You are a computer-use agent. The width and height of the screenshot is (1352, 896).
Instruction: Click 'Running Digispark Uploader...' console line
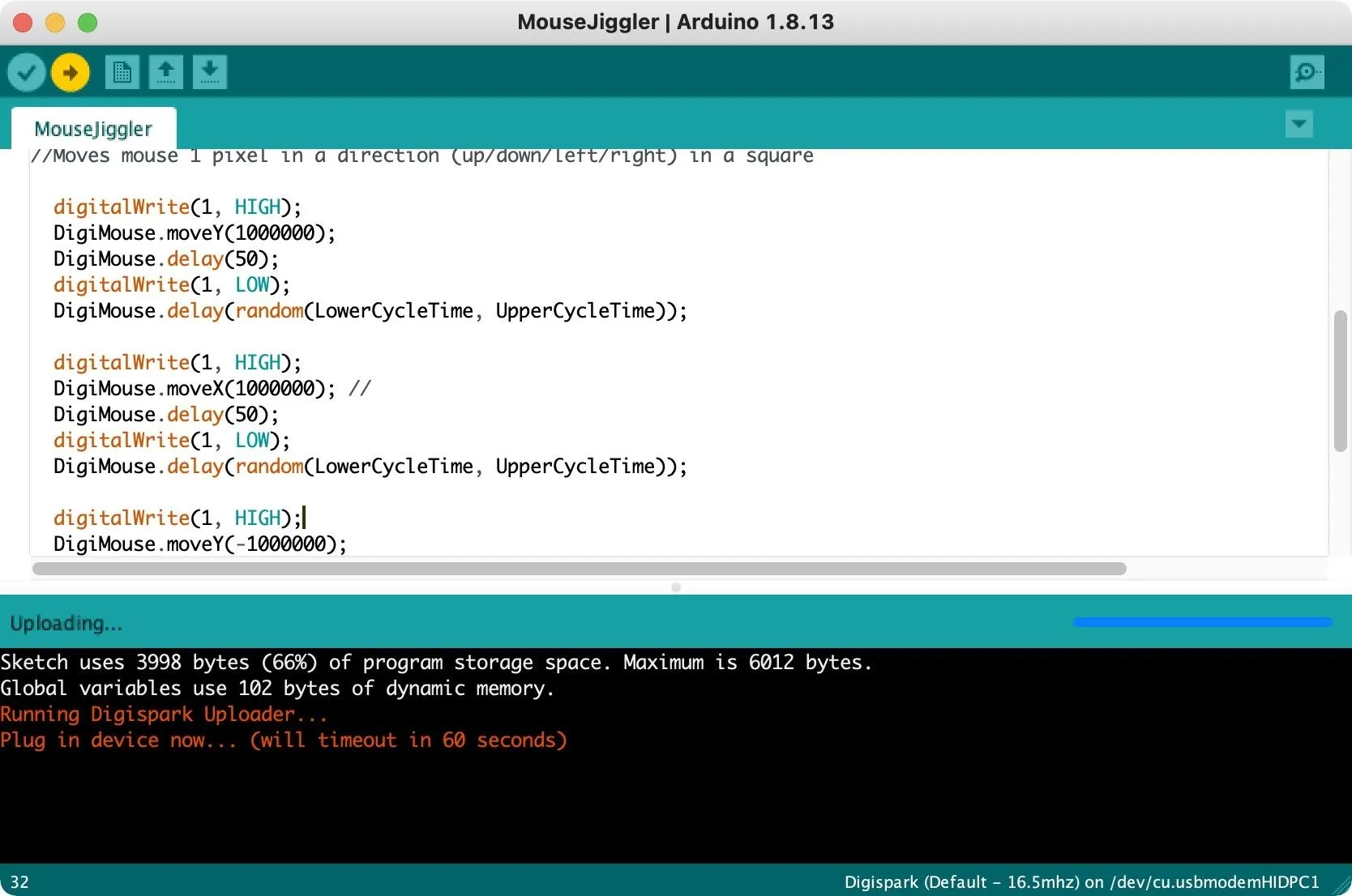point(164,715)
